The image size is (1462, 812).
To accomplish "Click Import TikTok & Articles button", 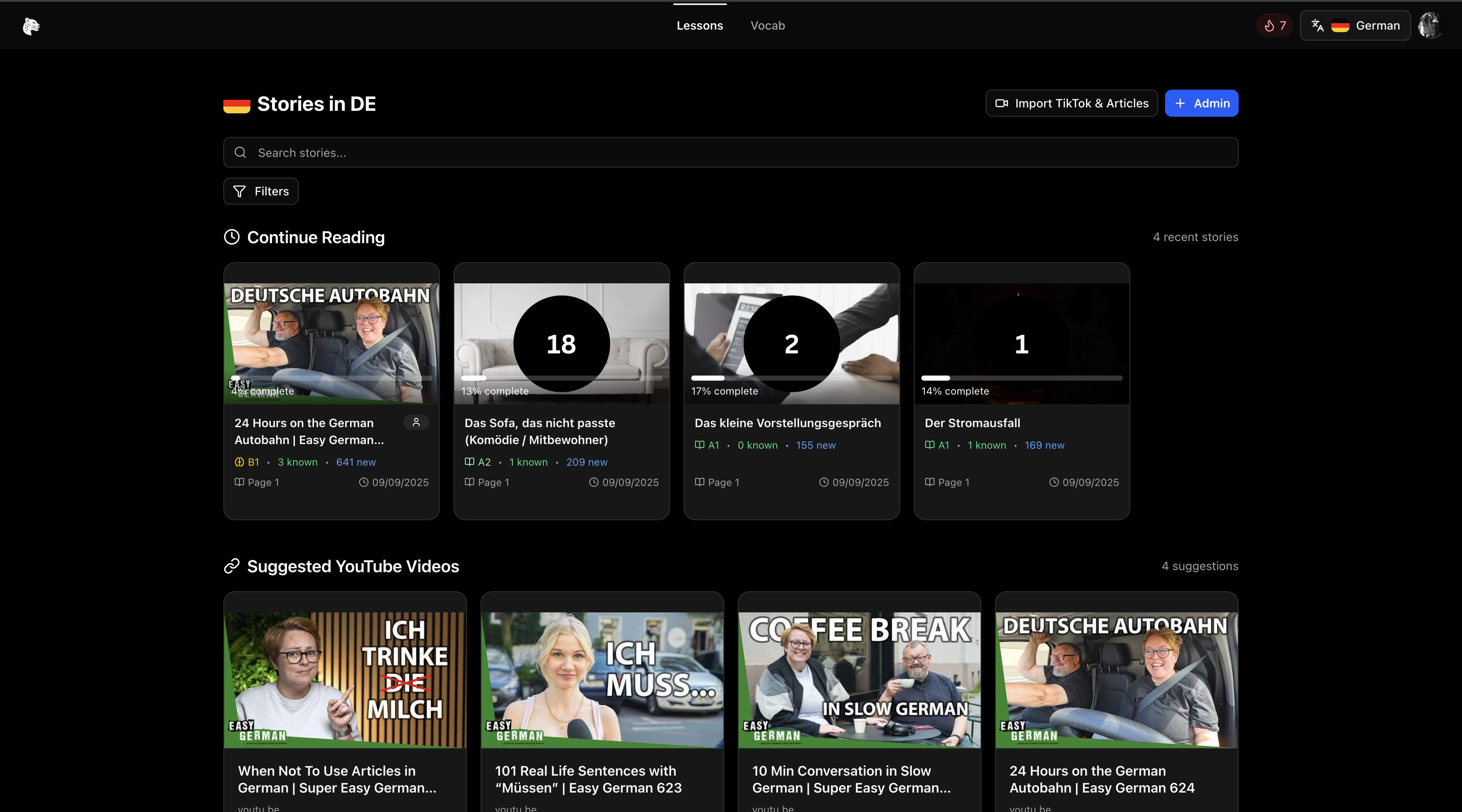I will click(x=1072, y=103).
